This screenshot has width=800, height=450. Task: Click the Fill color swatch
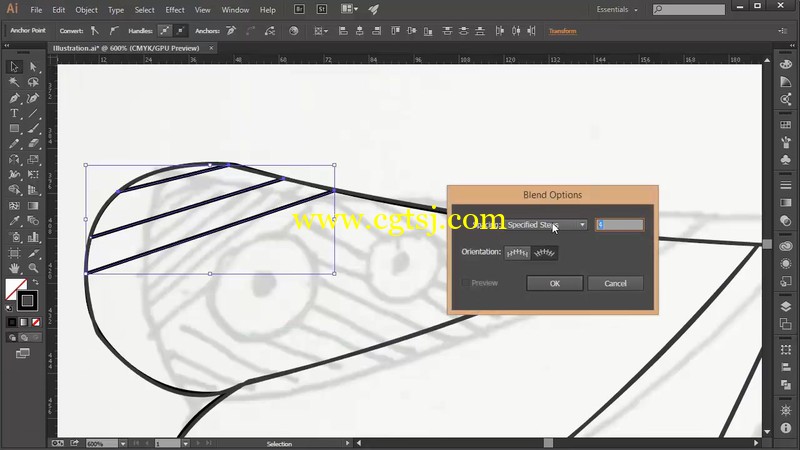click(15, 289)
